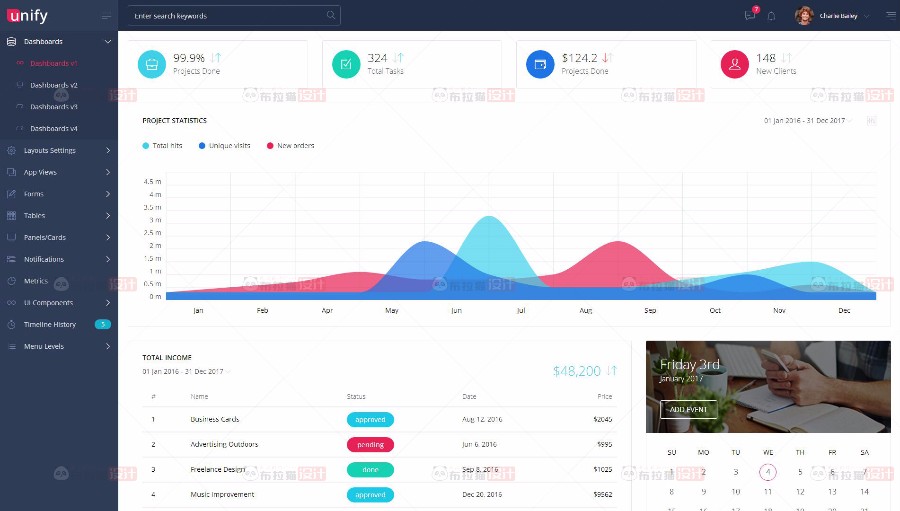Click the Dashboards sidebar icon

(x=11, y=41)
